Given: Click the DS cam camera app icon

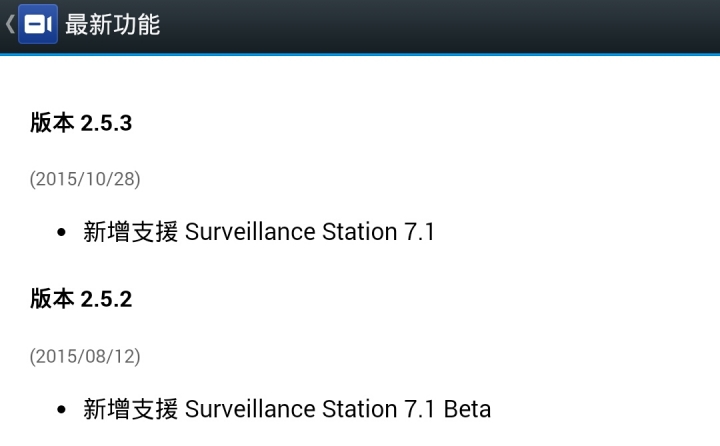Looking at the screenshot, I should click(38, 24).
